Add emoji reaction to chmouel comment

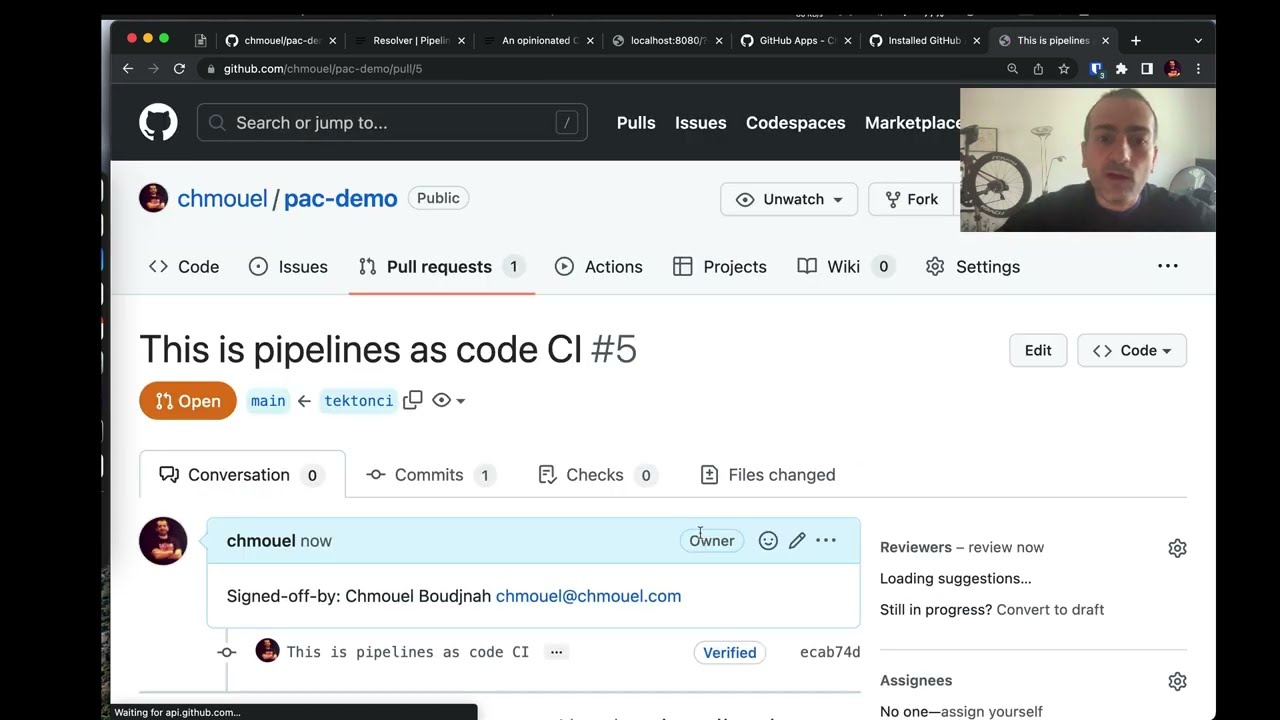click(768, 541)
